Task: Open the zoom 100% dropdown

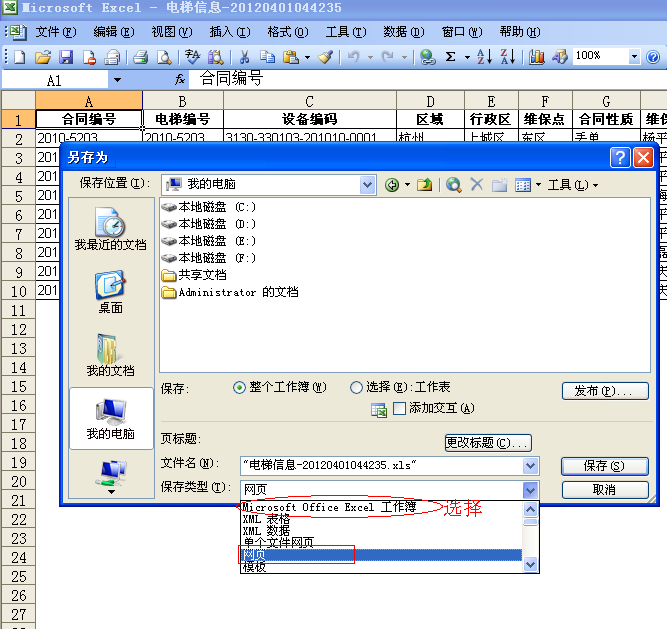Action: coord(634,56)
